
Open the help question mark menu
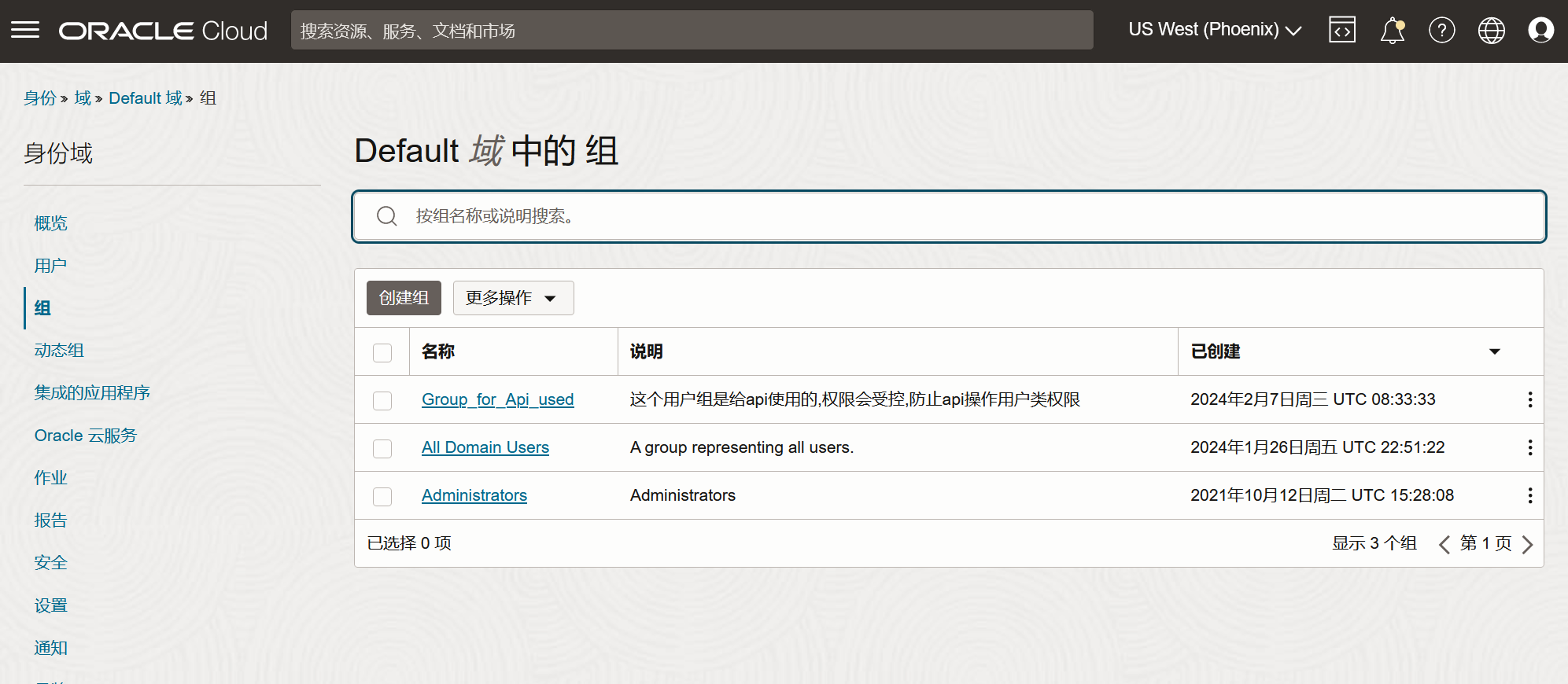[x=1442, y=31]
